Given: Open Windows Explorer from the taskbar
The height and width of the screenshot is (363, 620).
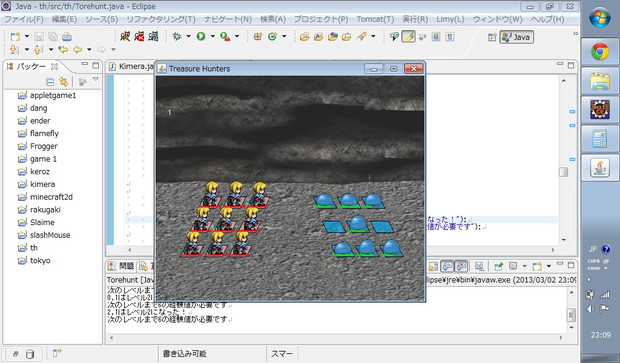Looking at the screenshot, I should 600,81.
